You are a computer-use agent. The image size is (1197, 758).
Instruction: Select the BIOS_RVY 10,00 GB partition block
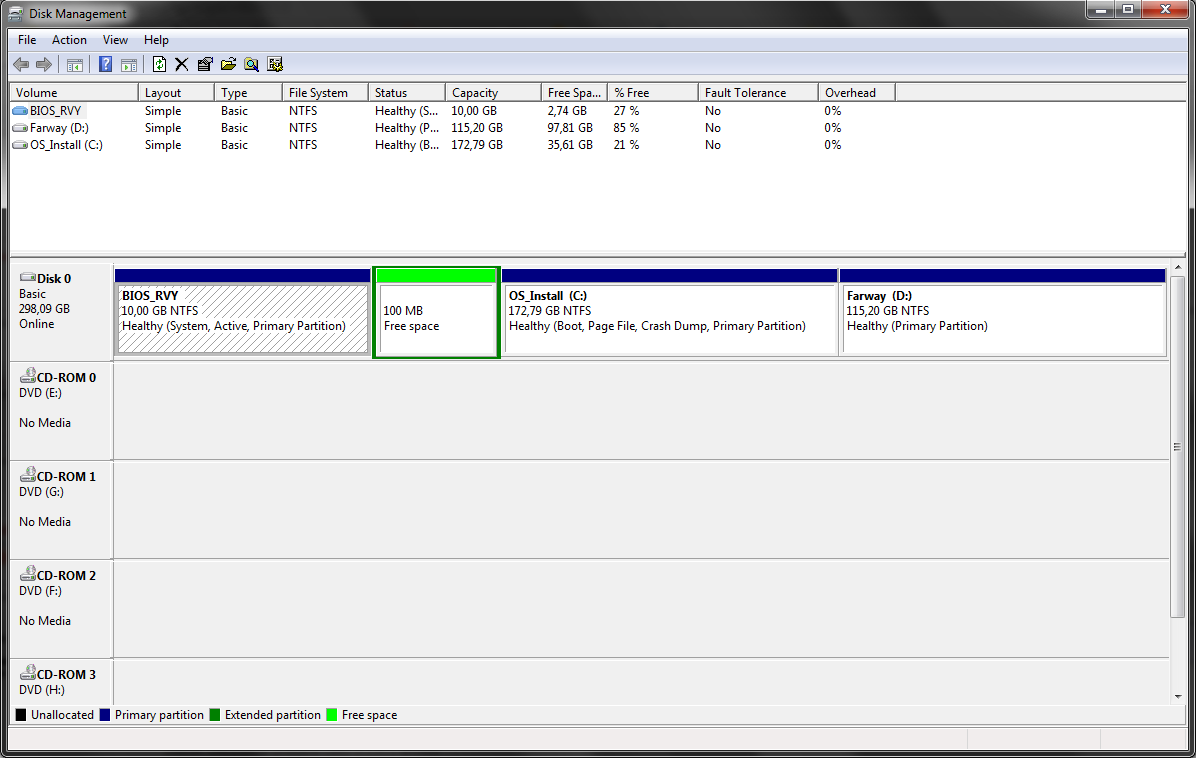(x=243, y=311)
